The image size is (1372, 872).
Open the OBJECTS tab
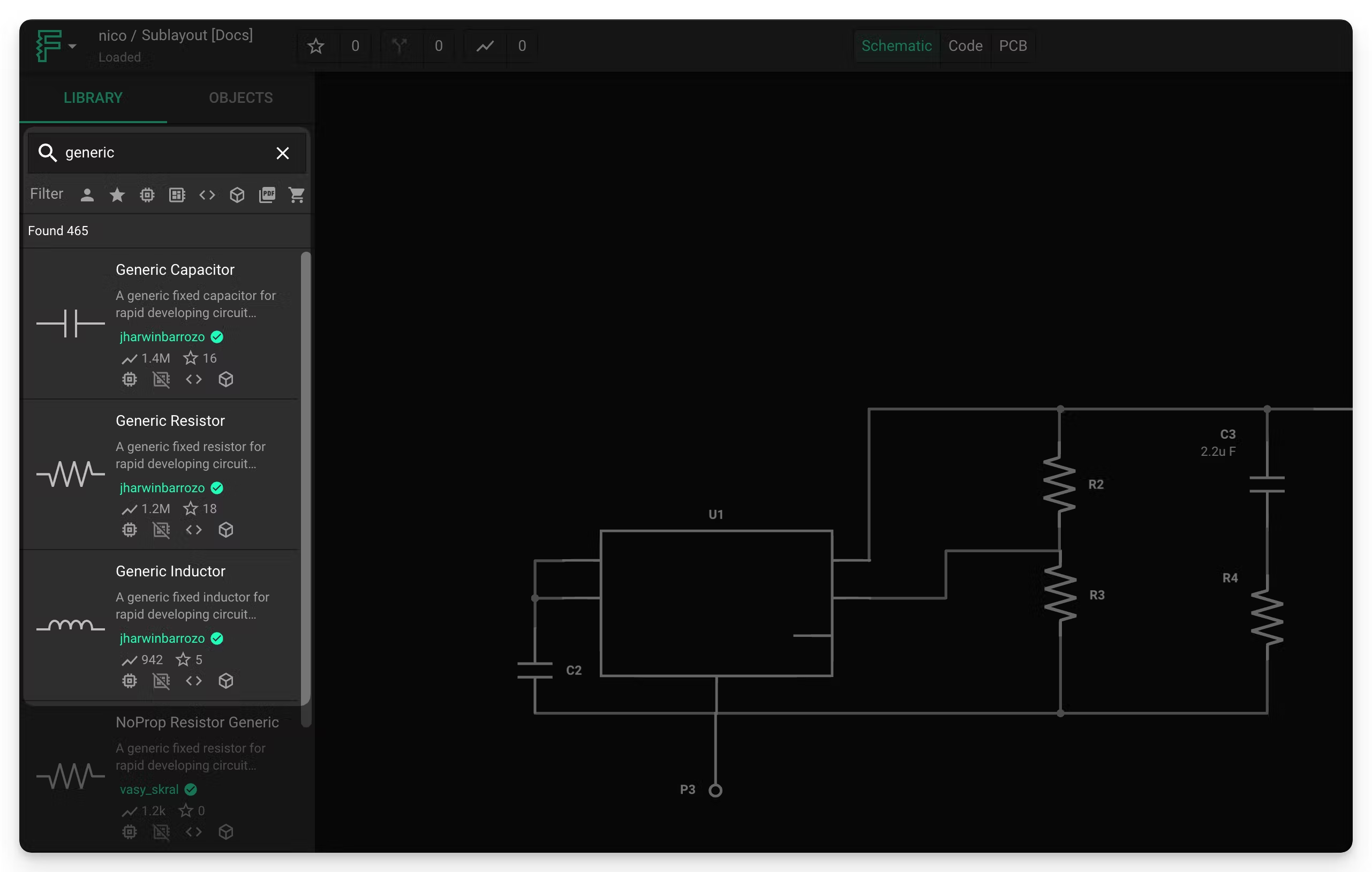point(240,97)
